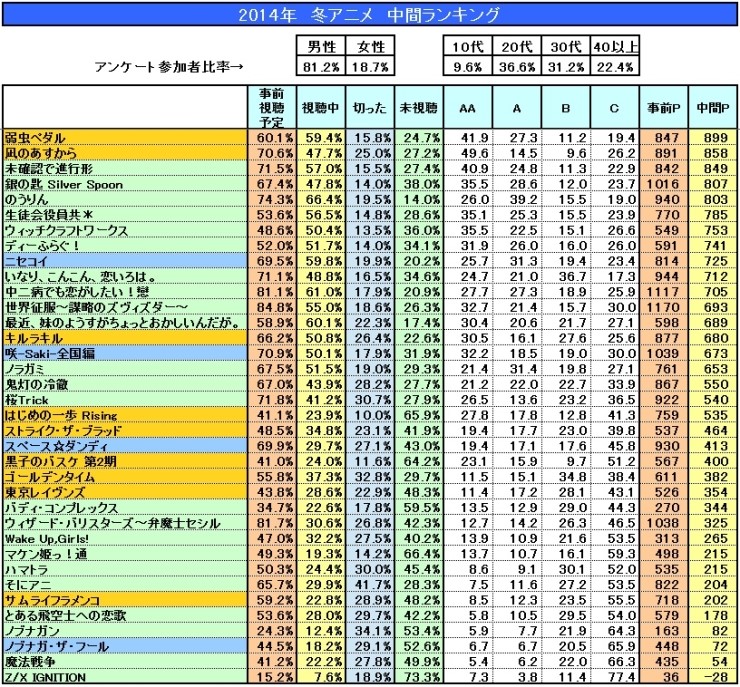Click the 切った column header

[370, 107]
